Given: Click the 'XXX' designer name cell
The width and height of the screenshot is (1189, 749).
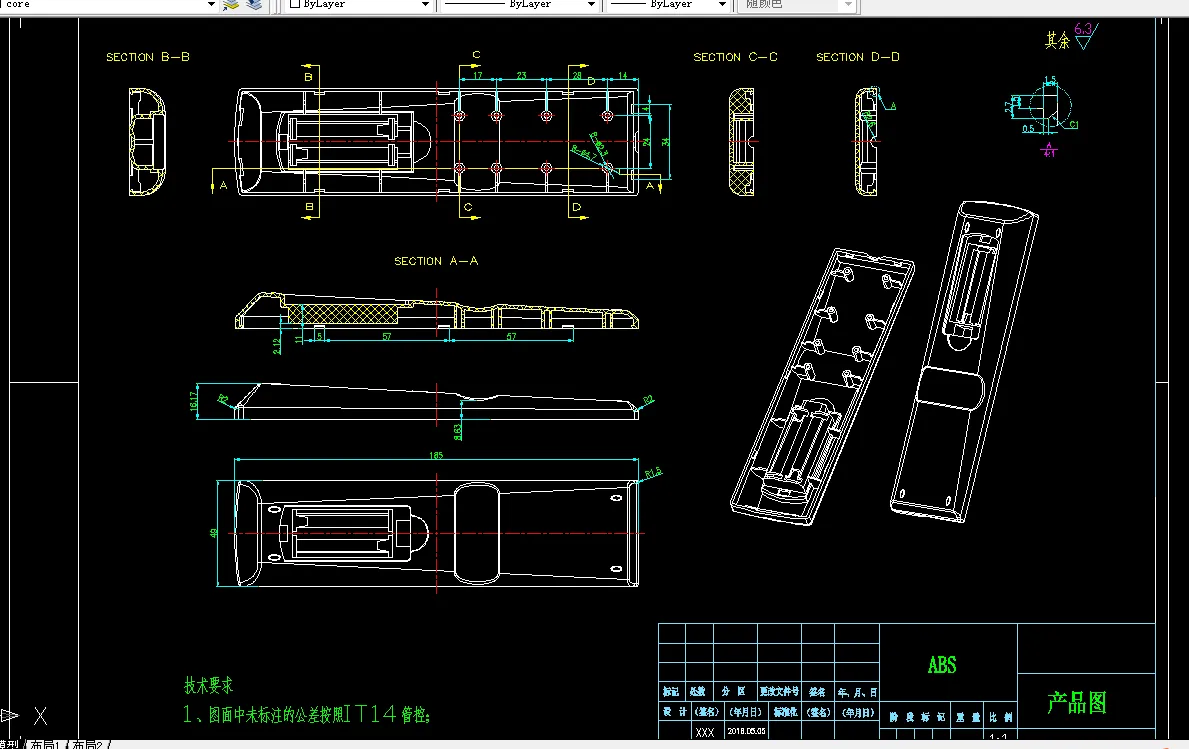Looking at the screenshot, I should tap(704, 732).
